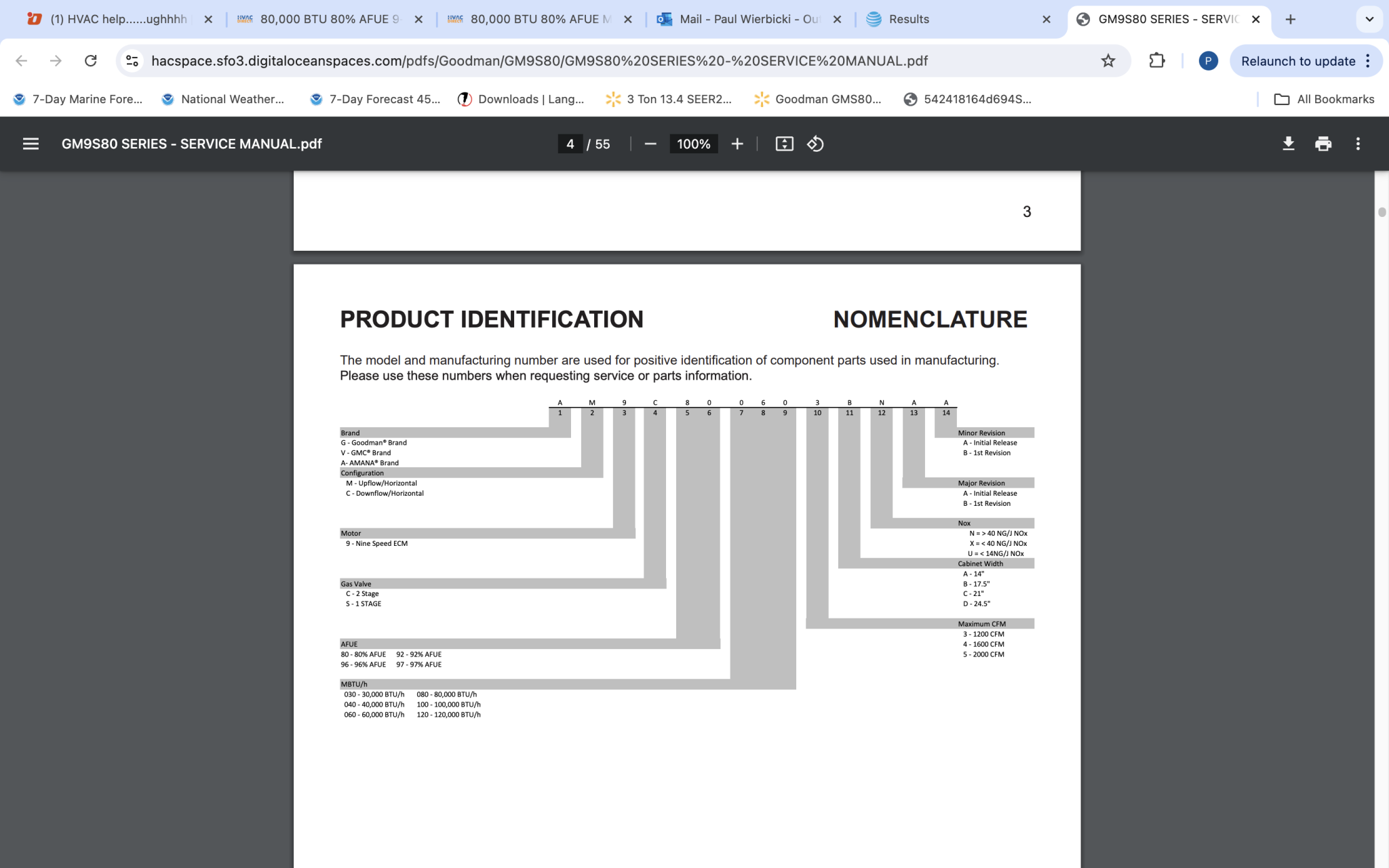Click the page number field showing 4

pyautogui.click(x=570, y=144)
